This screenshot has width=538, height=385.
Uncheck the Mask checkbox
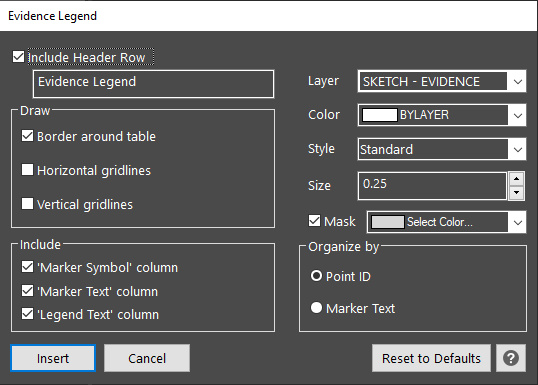(x=314, y=221)
